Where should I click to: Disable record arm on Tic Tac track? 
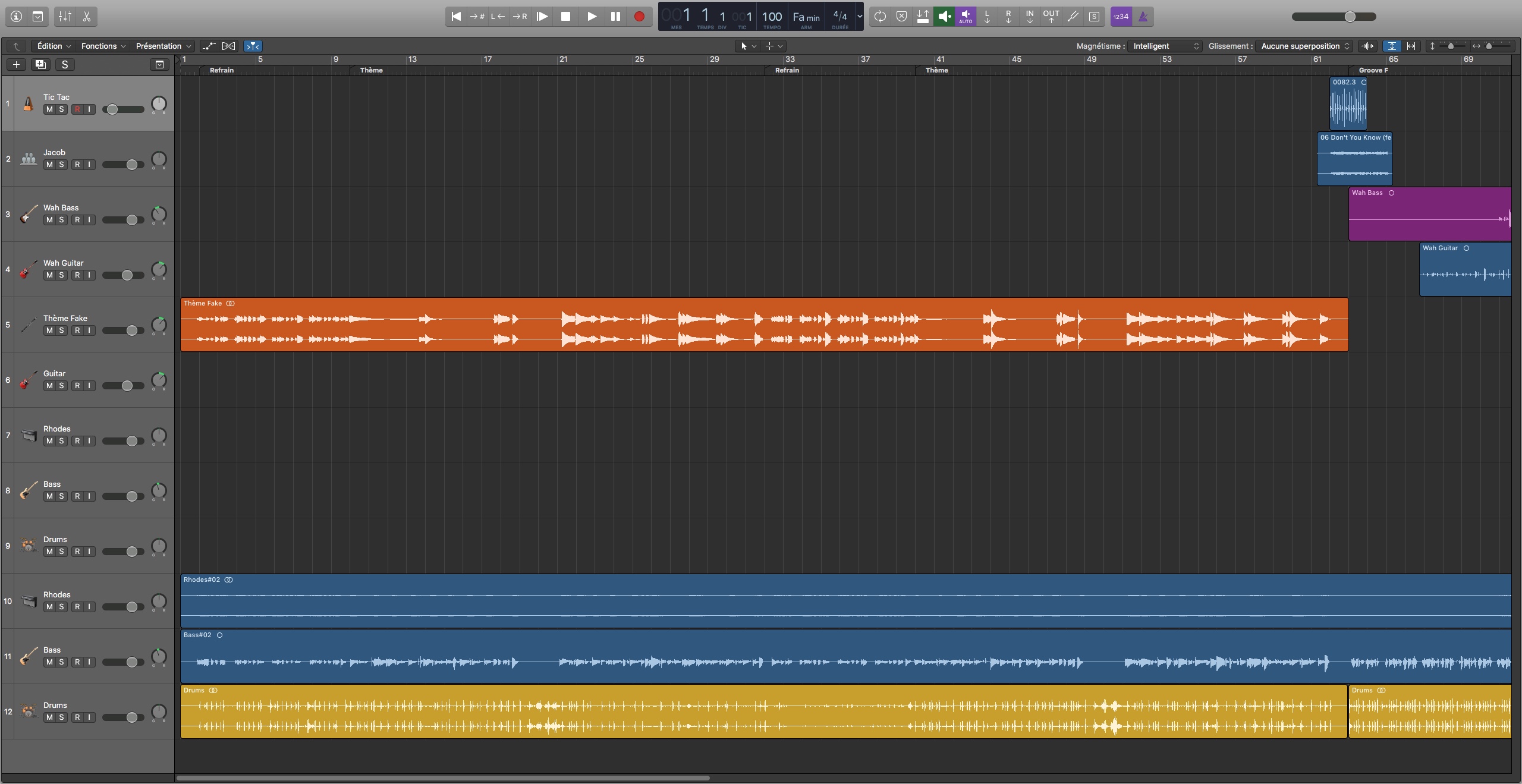click(77, 109)
